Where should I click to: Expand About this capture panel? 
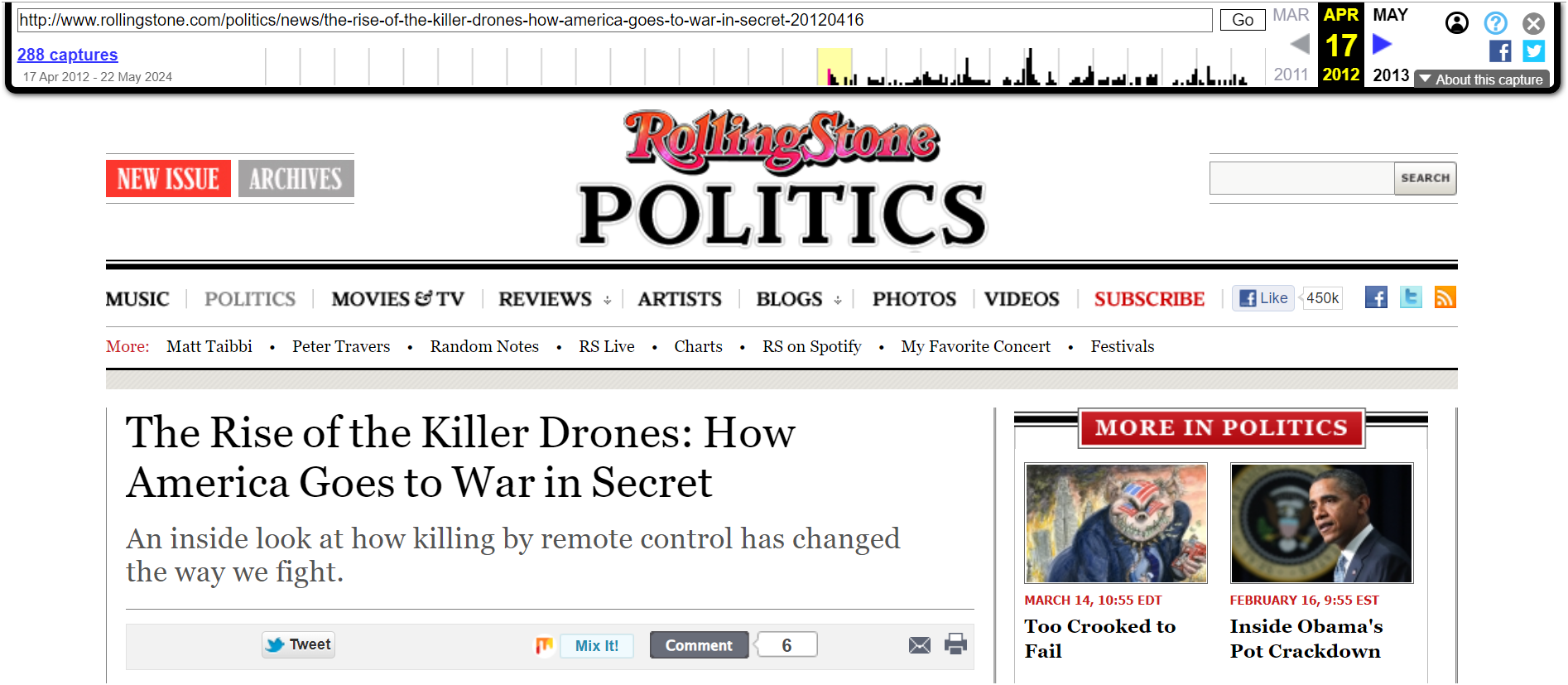coord(1481,80)
